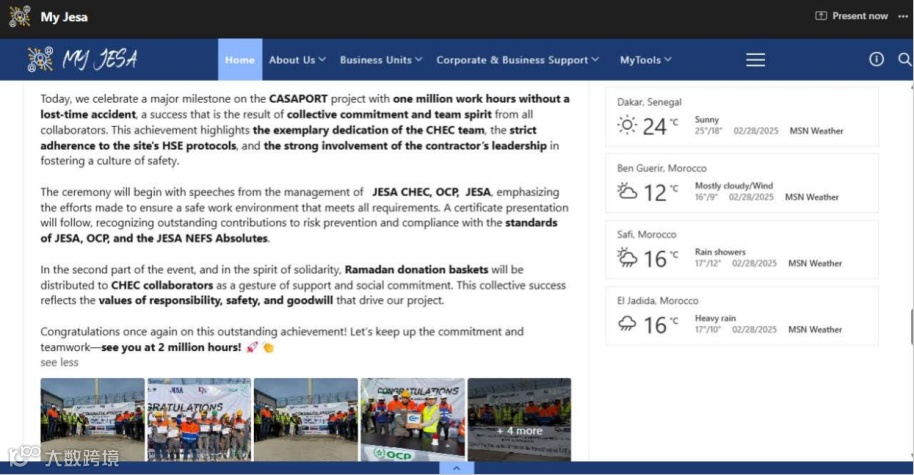The height and width of the screenshot is (475, 914).
Task: Open MSN Weather link for Safi
Action: click(x=815, y=263)
